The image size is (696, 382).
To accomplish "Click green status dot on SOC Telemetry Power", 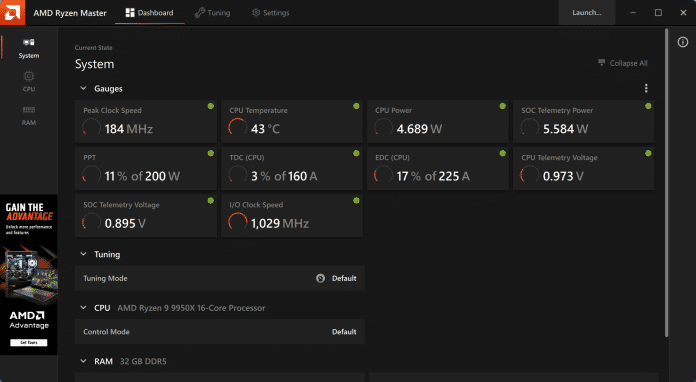I will coord(648,106).
